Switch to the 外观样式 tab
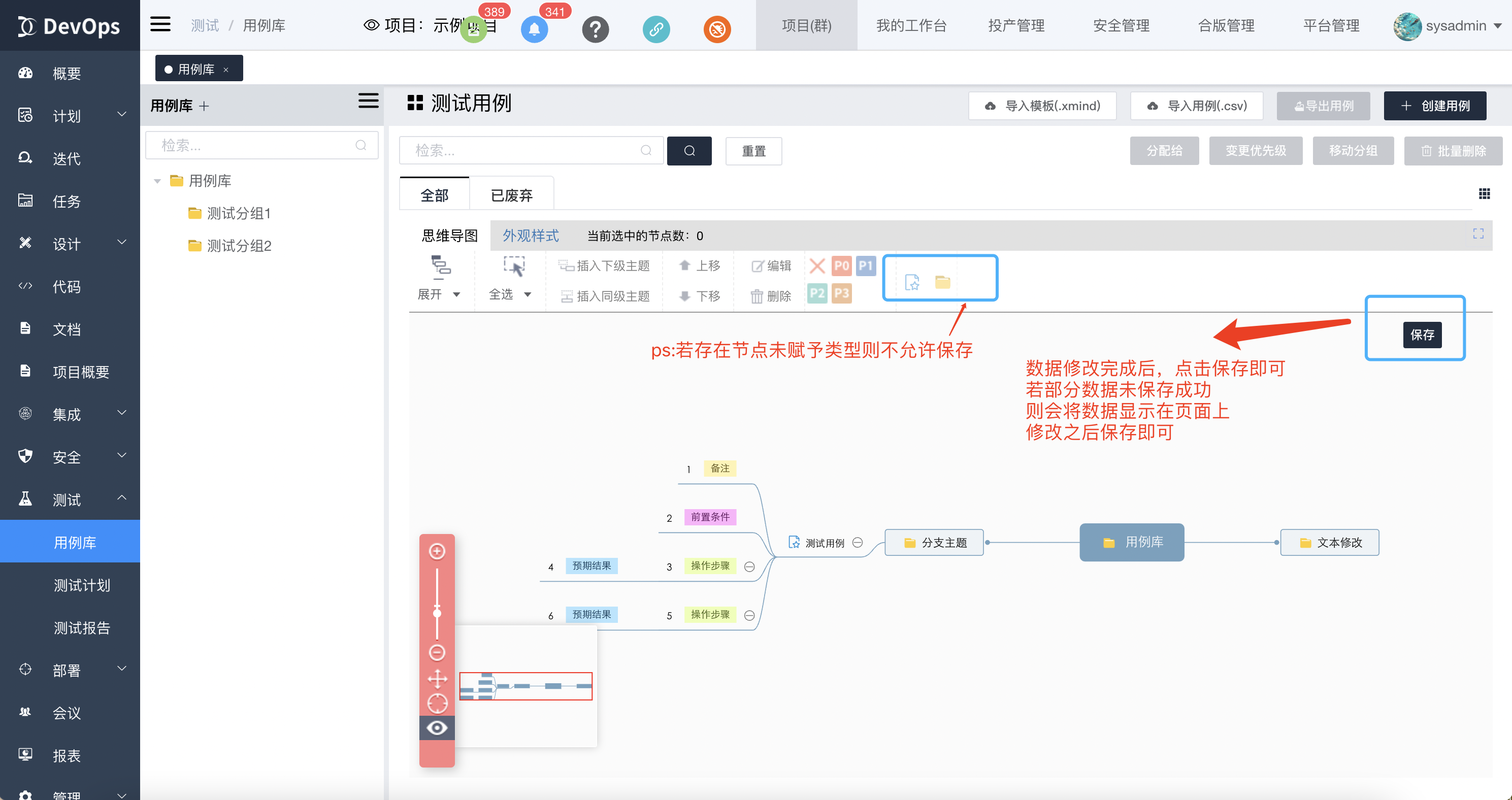The width and height of the screenshot is (1512, 800). pyautogui.click(x=531, y=236)
